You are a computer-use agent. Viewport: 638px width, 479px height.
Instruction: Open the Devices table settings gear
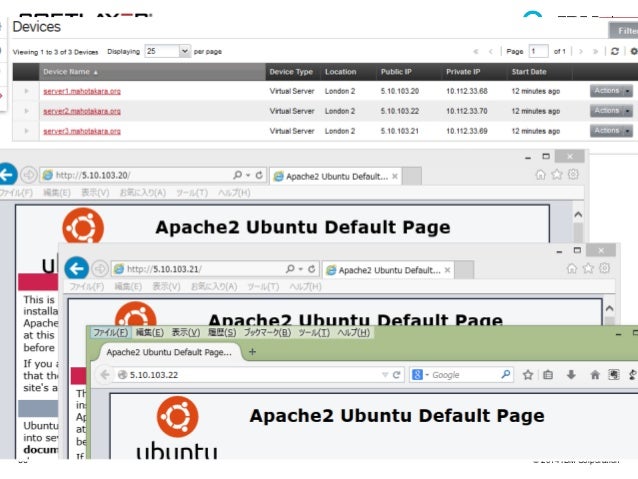634,51
